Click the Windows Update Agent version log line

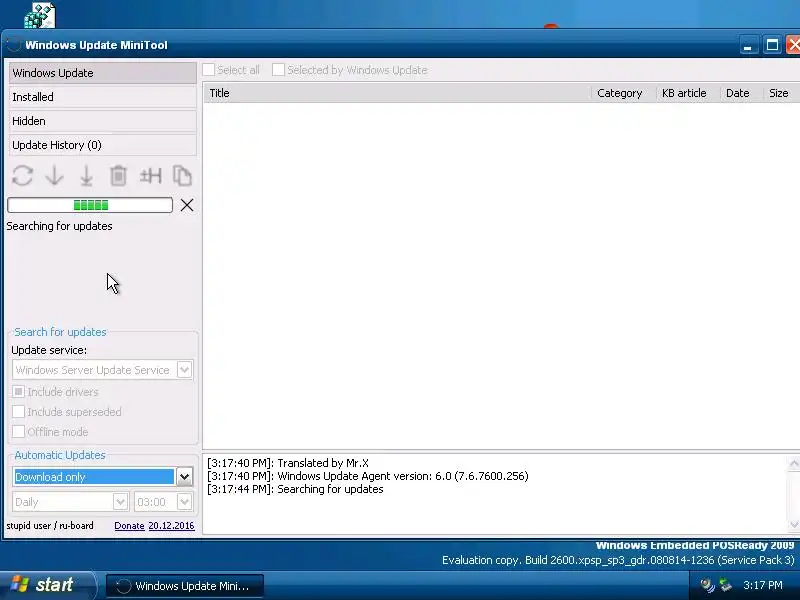pyautogui.click(x=367, y=476)
